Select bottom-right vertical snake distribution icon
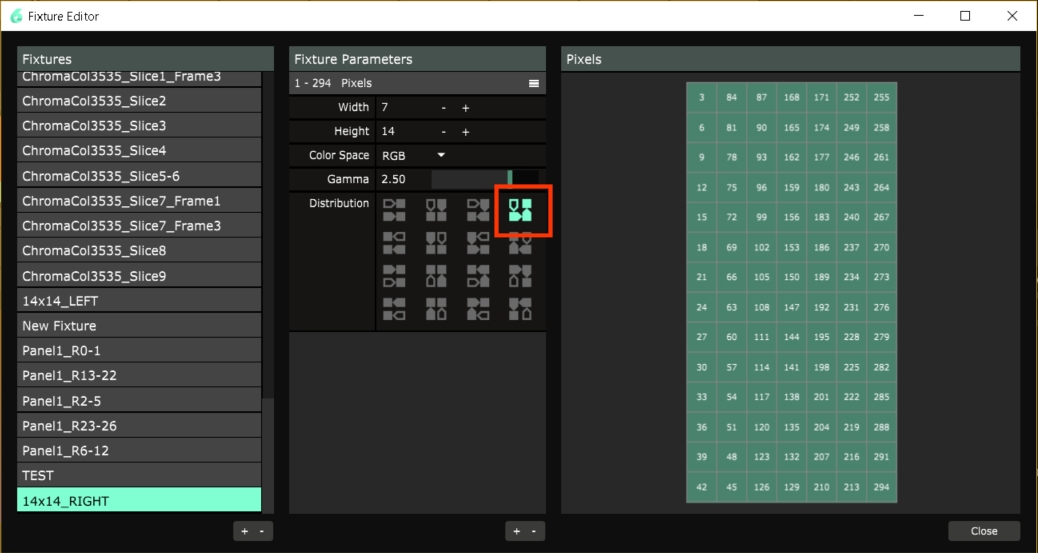Image resolution: width=1038 pixels, height=553 pixels. [520, 309]
